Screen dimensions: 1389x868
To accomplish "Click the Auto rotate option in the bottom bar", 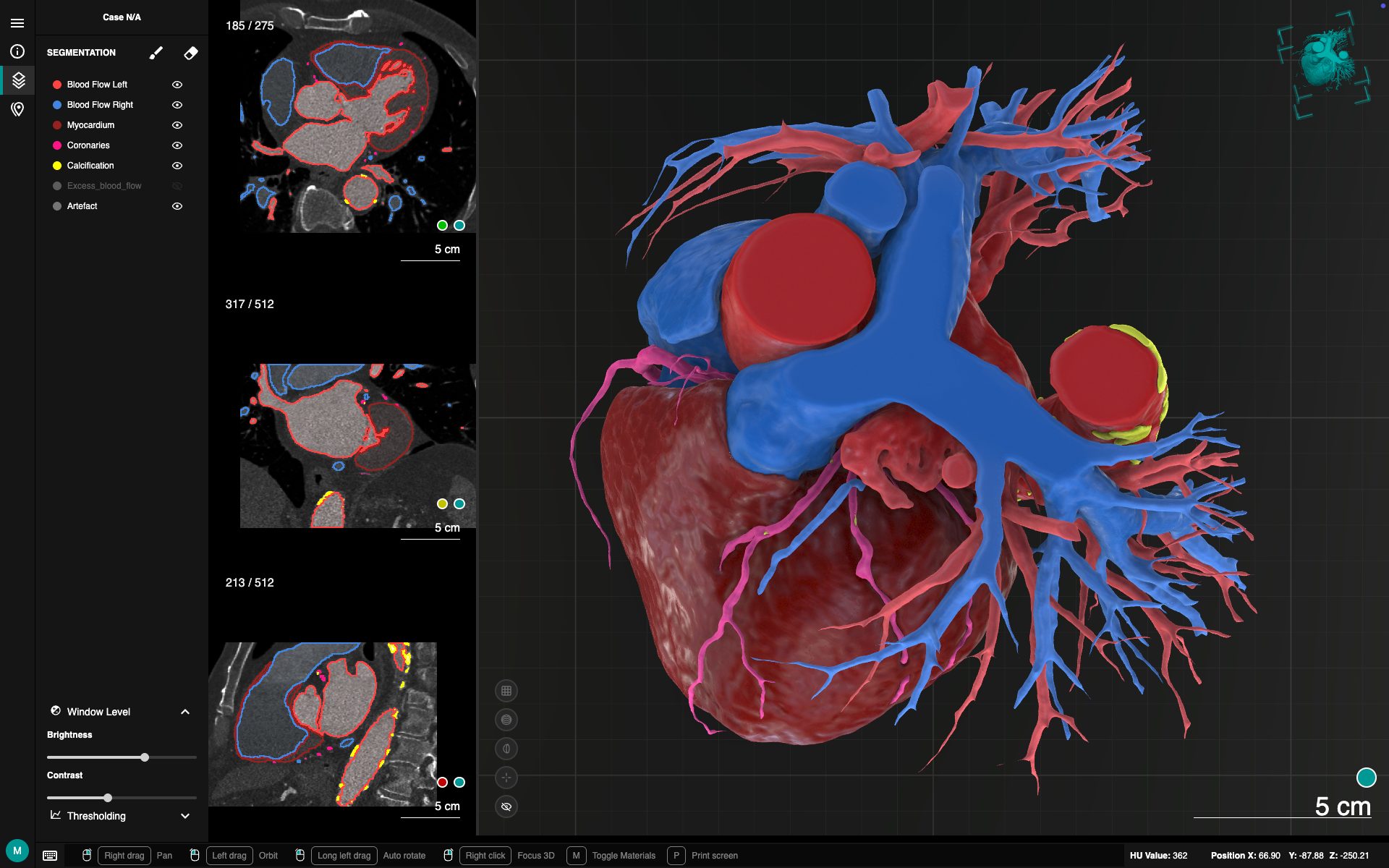I will 405,855.
